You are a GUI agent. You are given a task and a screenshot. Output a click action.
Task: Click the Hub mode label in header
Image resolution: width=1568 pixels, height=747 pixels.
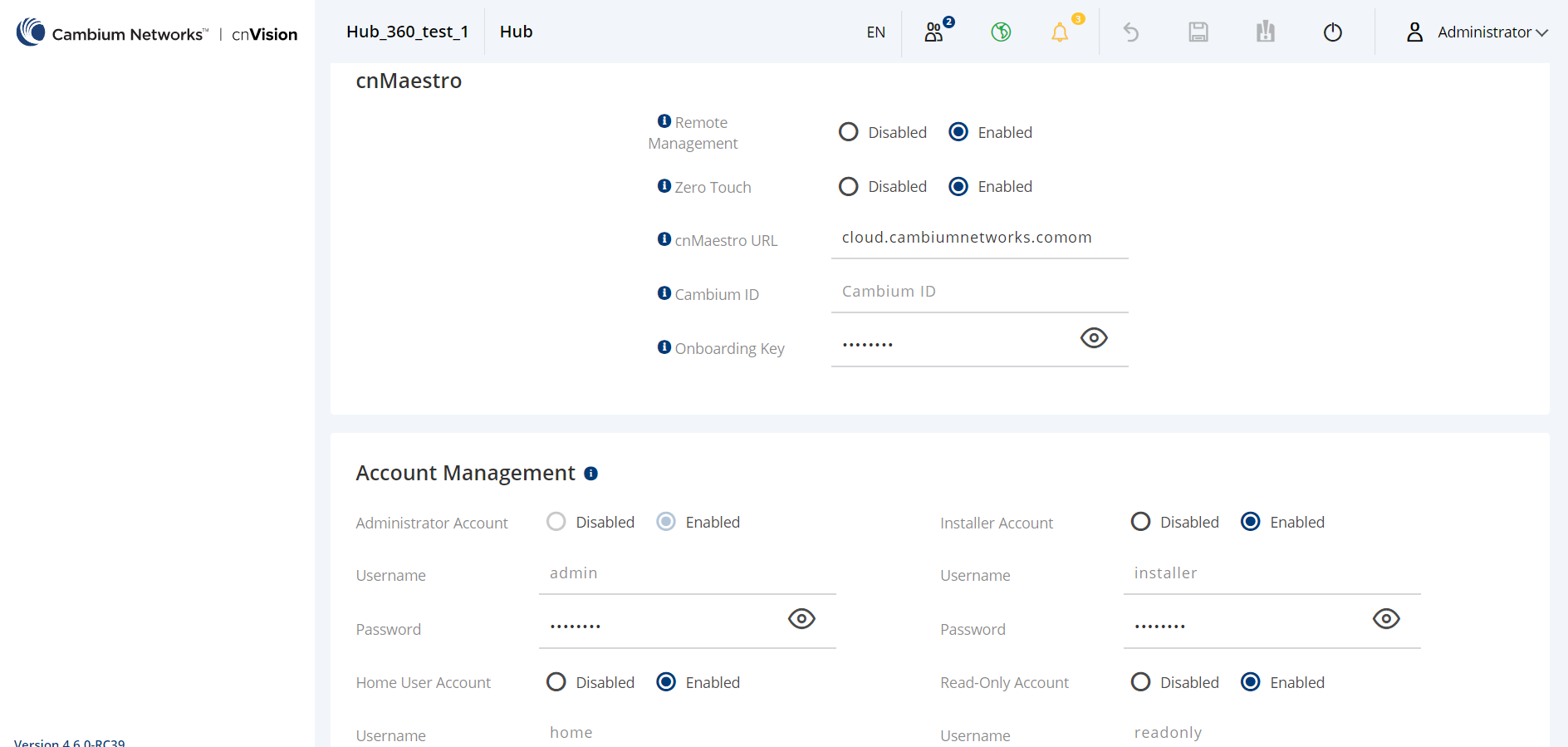coord(516,32)
